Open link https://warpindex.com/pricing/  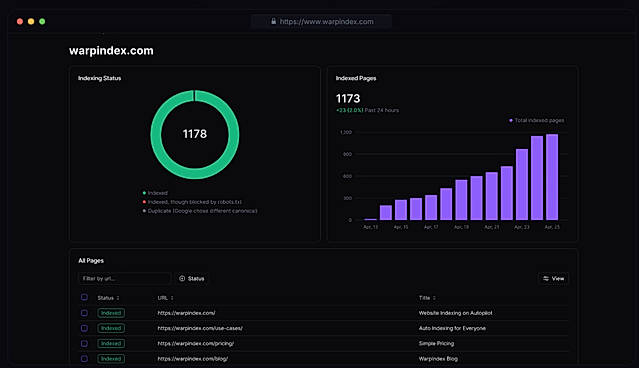[196, 344]
